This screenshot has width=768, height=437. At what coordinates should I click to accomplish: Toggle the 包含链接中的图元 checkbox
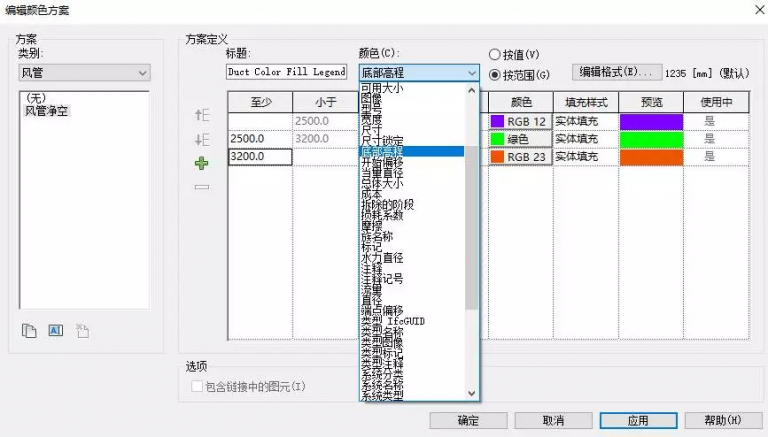[197, 386]
